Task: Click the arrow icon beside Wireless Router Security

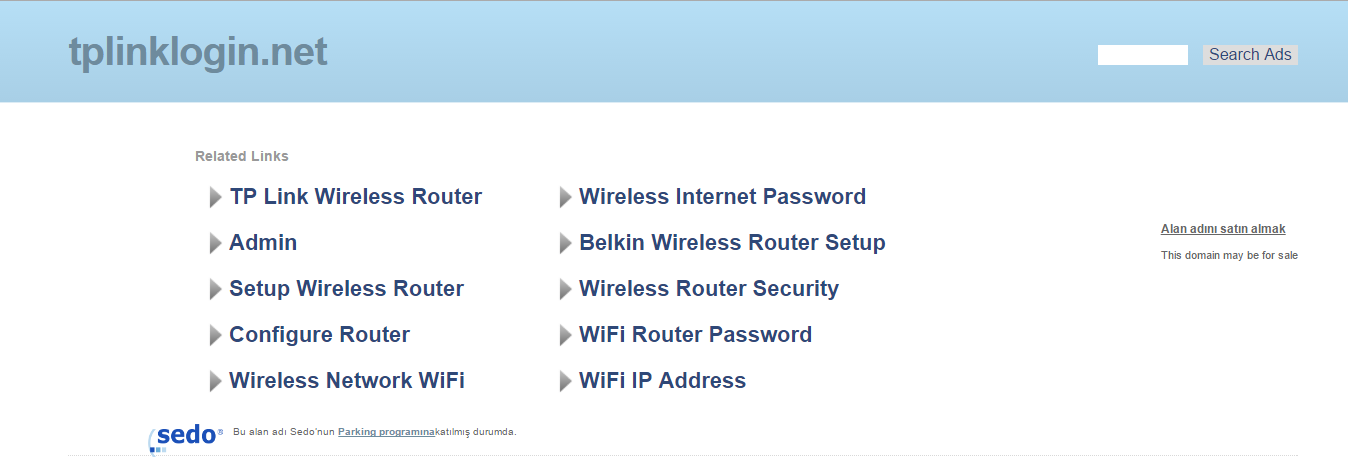Action: pos(565,290)
